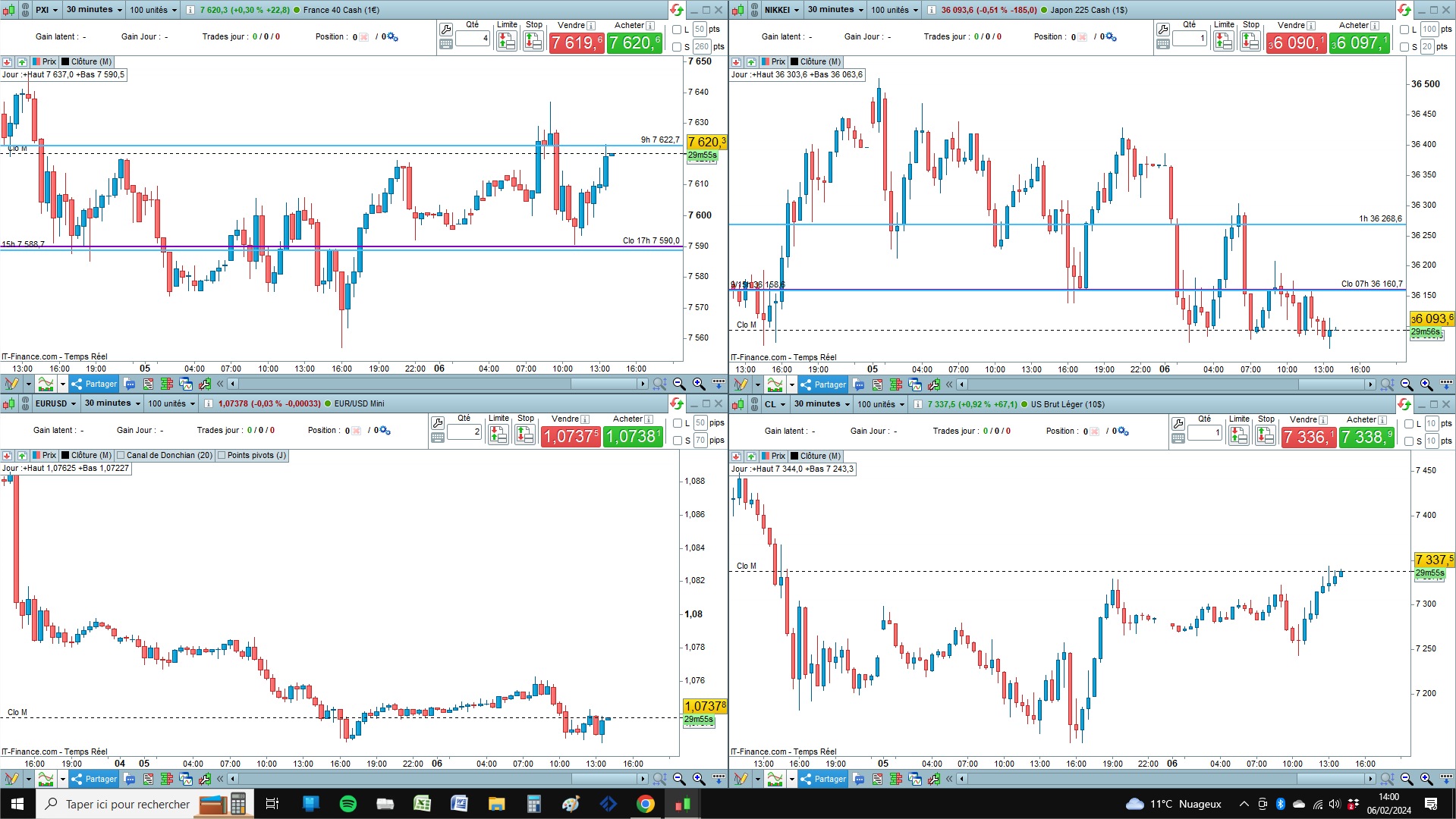
Task: Click the EURUSD chart horizontal scrollbar thumb
Action: click(604, 779)
